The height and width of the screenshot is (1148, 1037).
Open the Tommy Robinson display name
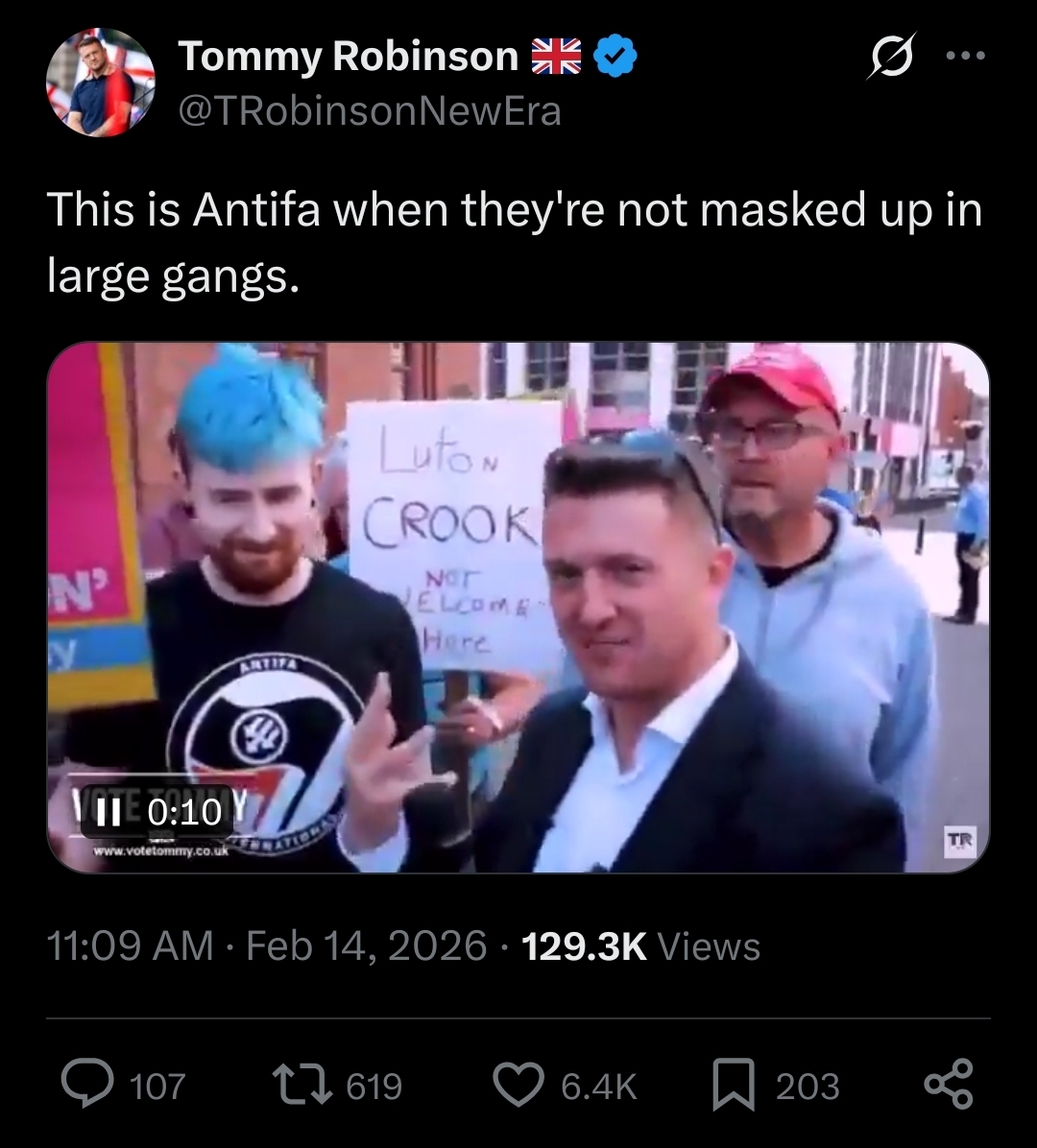pyautogui.click(x=348, y=56)
